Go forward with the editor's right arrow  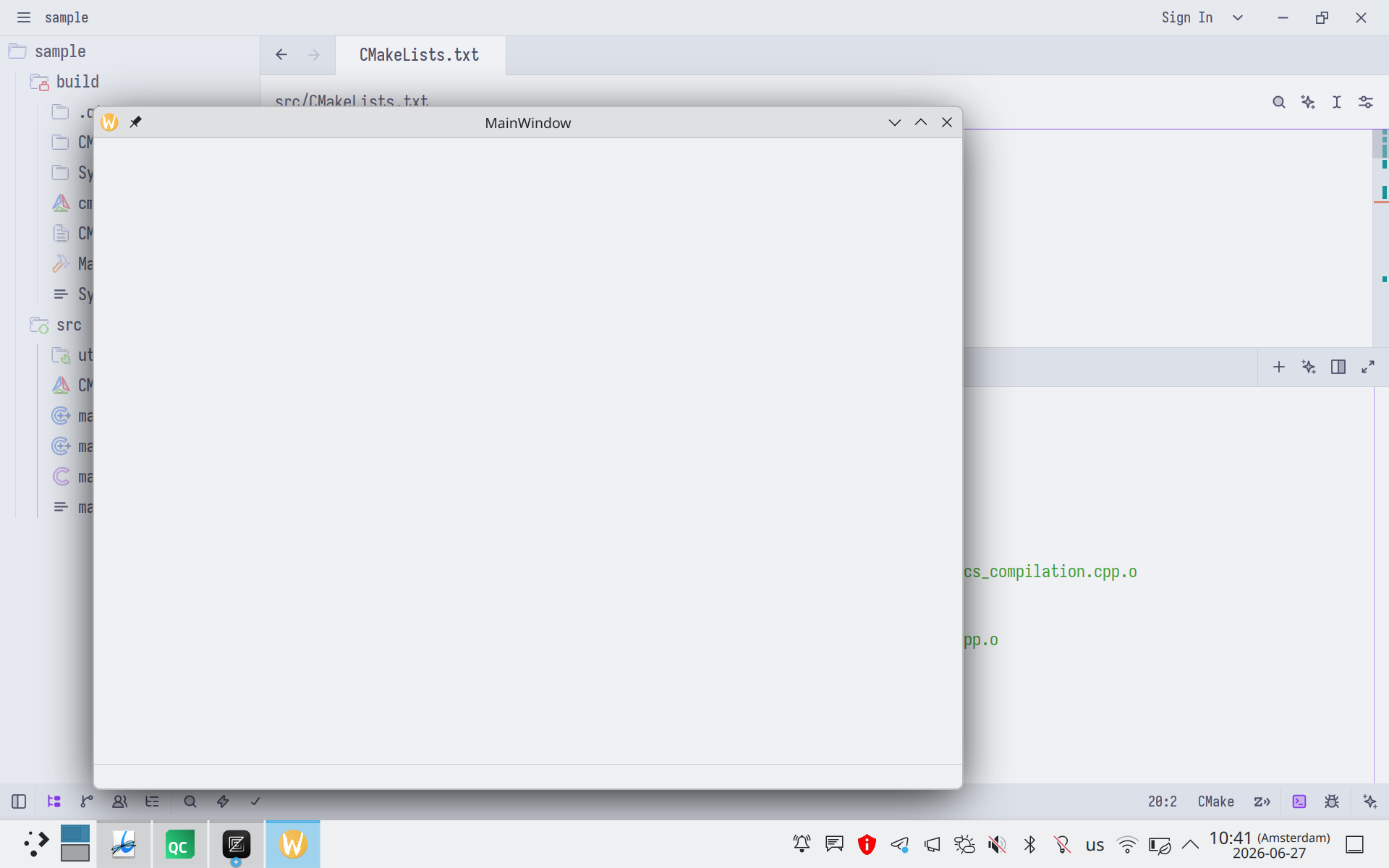pos(314,55)
